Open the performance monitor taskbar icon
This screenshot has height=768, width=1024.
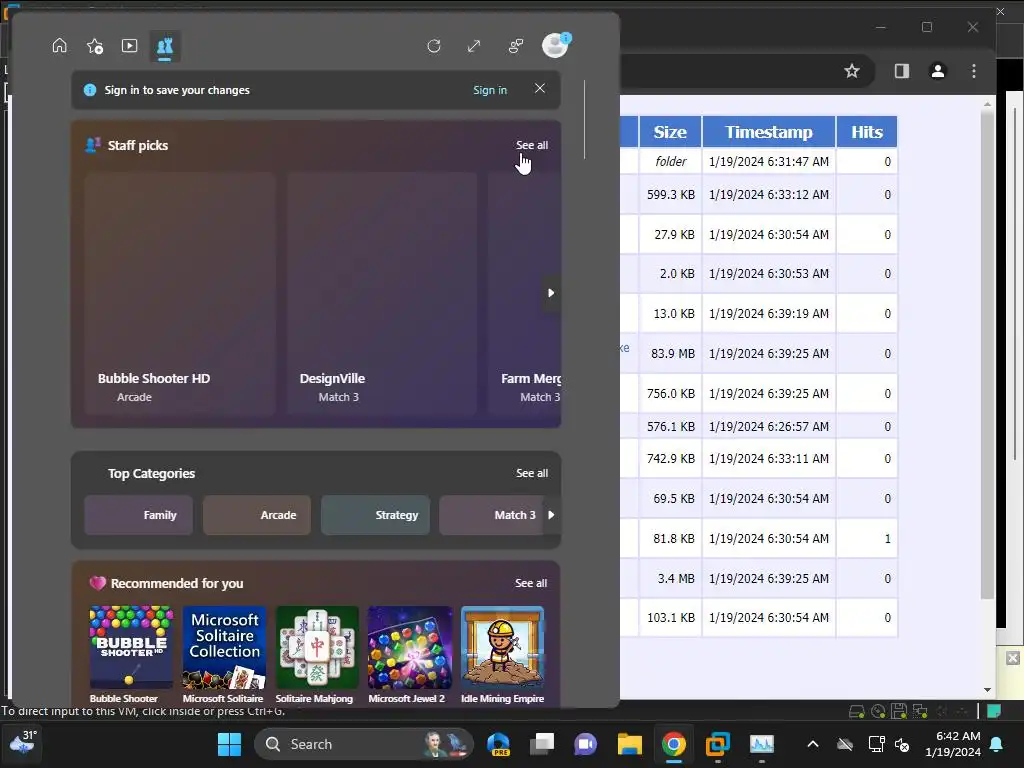[761, 744]
